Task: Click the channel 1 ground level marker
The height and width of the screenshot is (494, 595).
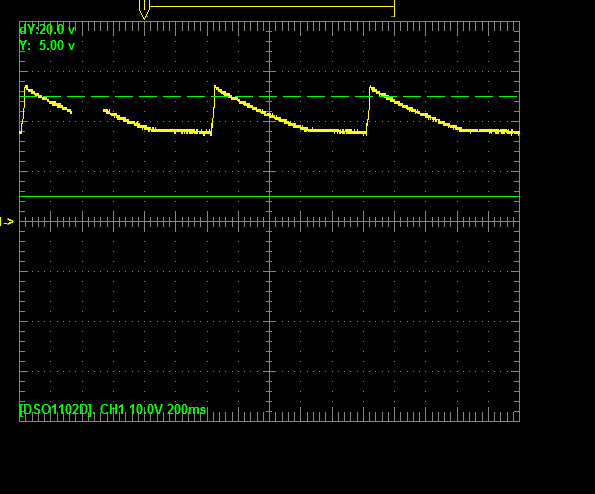Action: pyautogui.click(x=7, y=222)
